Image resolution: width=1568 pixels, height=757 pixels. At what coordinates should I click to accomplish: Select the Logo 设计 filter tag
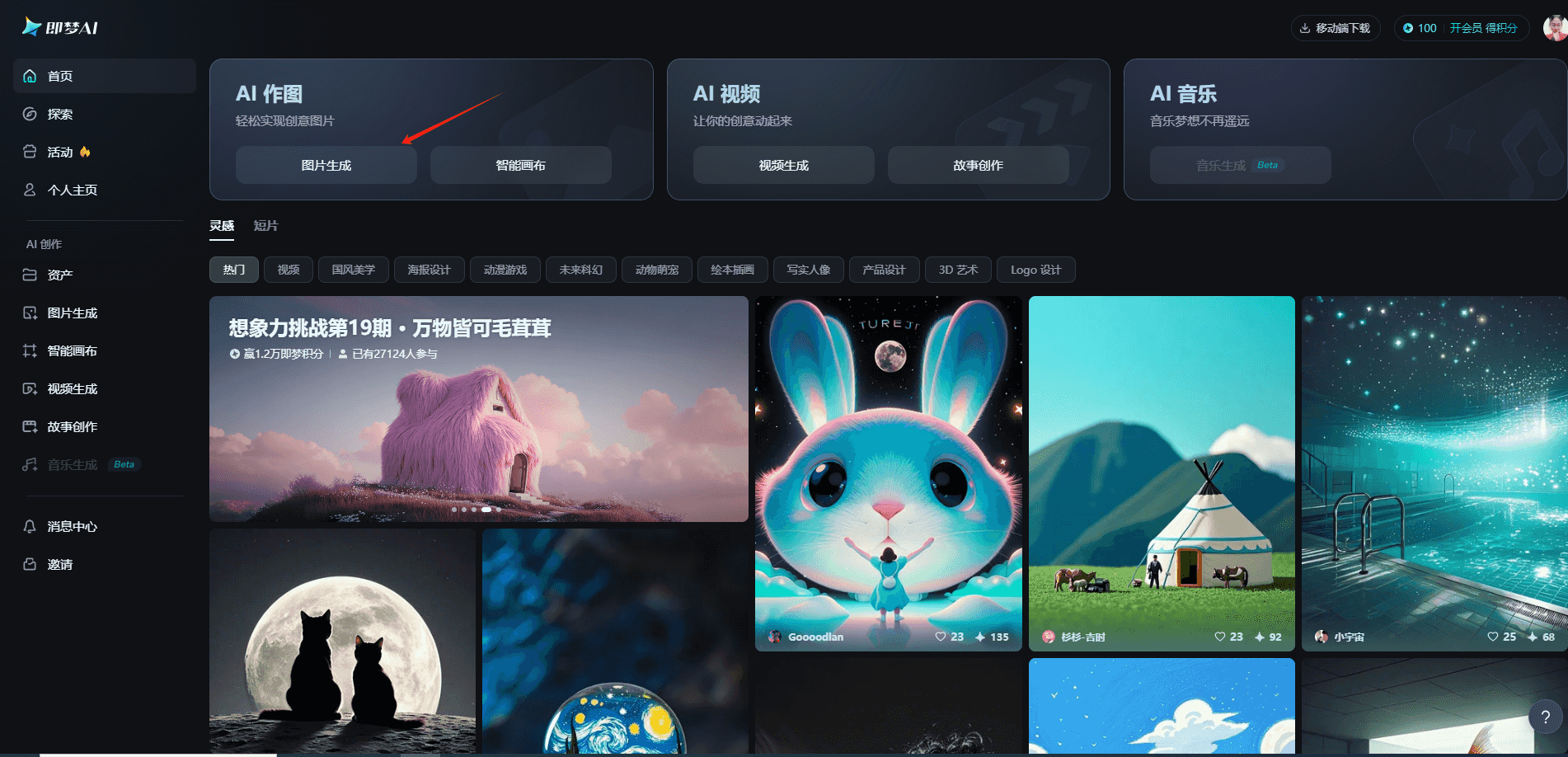pos(1036,270)
